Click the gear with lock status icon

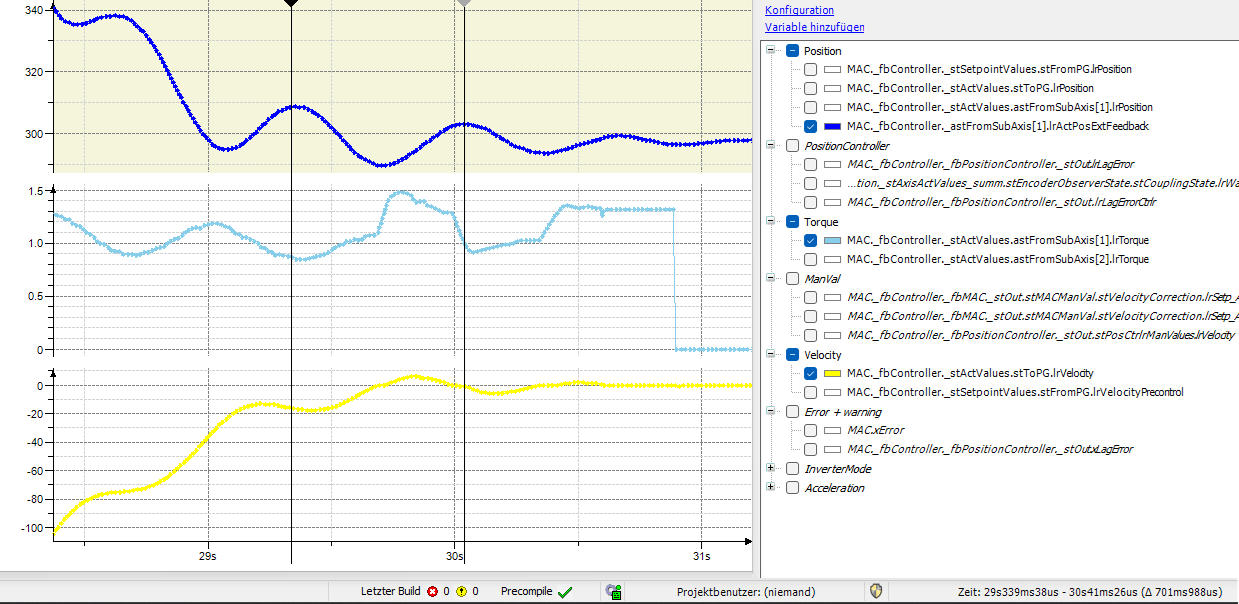click(615, 592)
